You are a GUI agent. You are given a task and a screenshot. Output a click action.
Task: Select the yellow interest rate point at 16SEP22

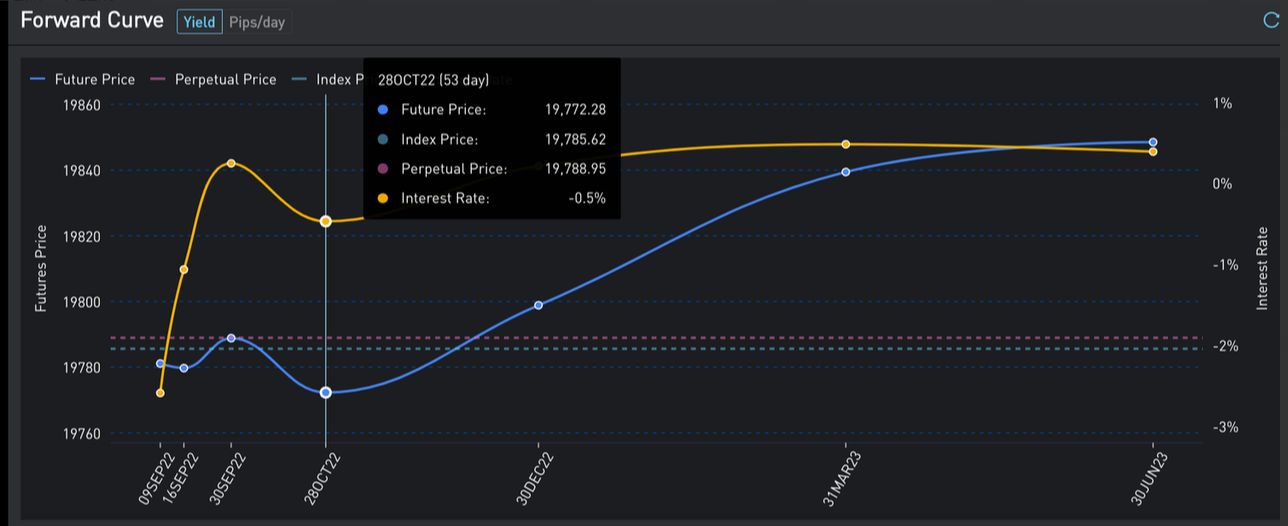coord(184,269)
